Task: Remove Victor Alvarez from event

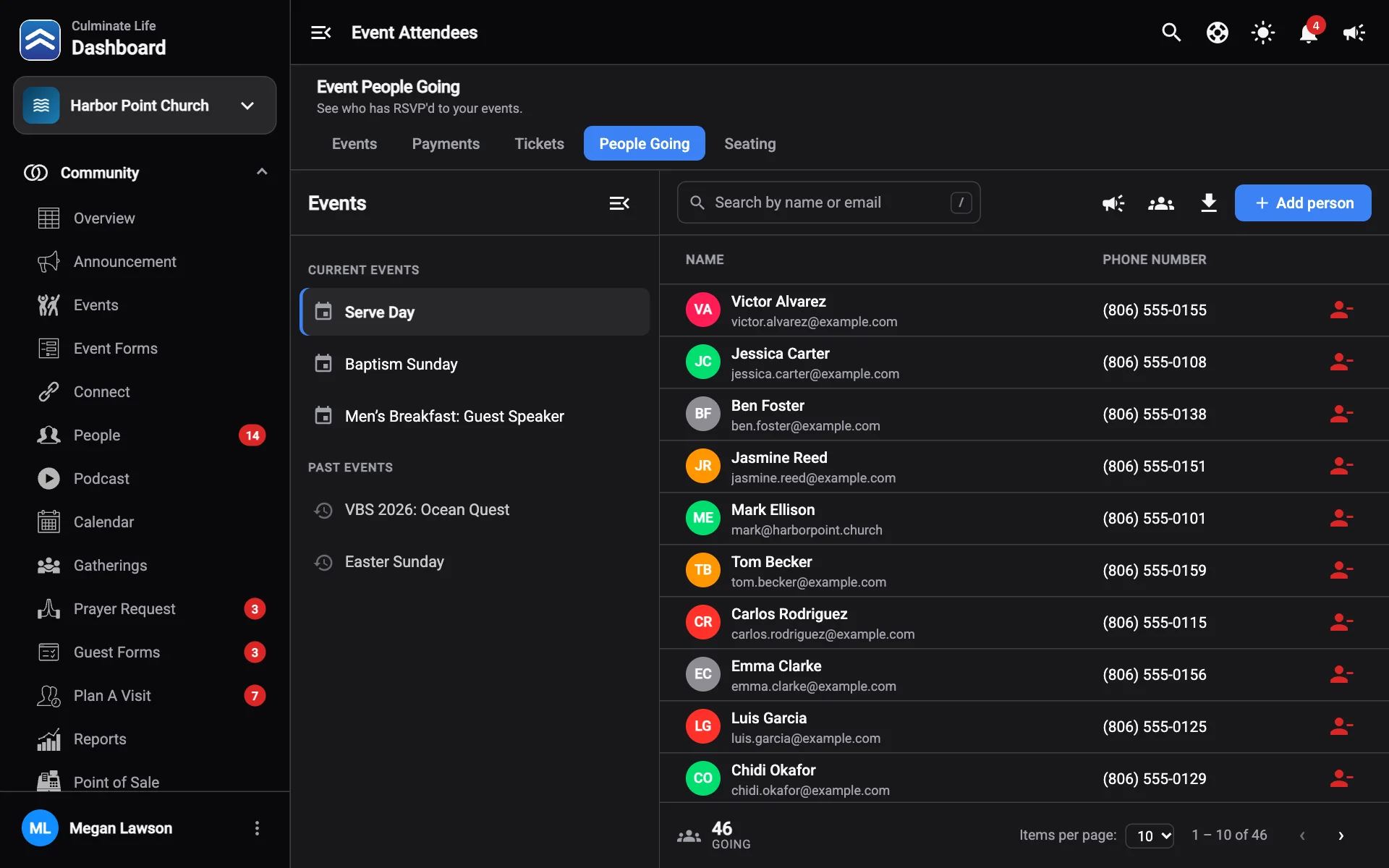Action: (x=1341, y=310)
